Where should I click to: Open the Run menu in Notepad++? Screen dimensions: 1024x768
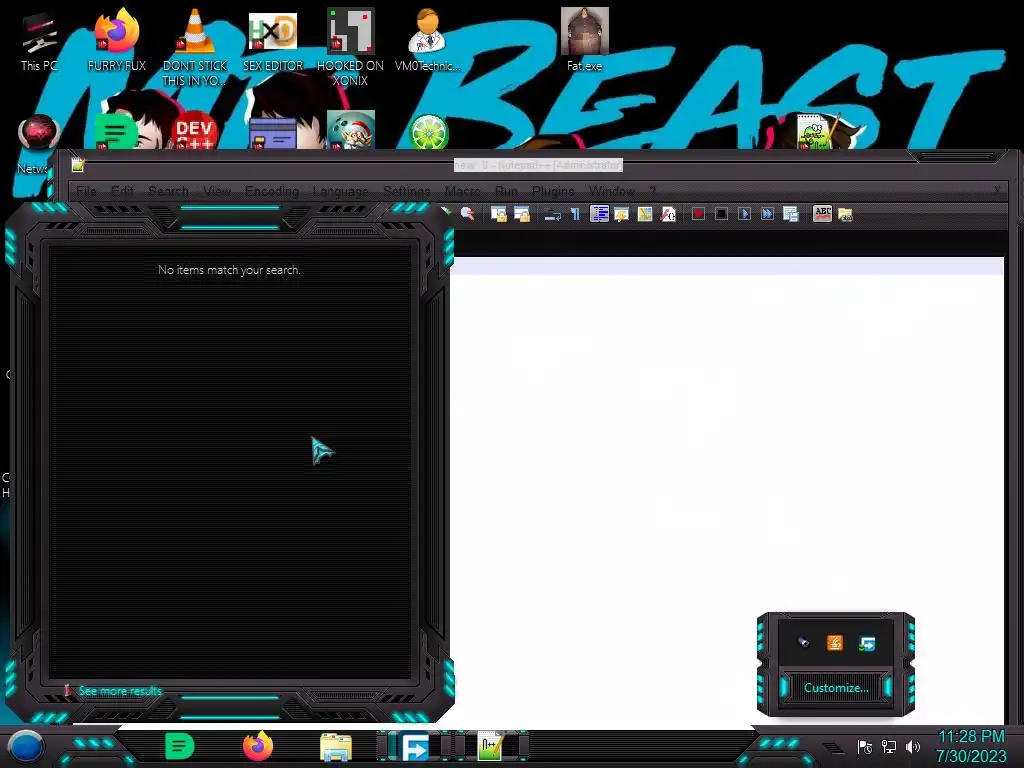[506, 191]
